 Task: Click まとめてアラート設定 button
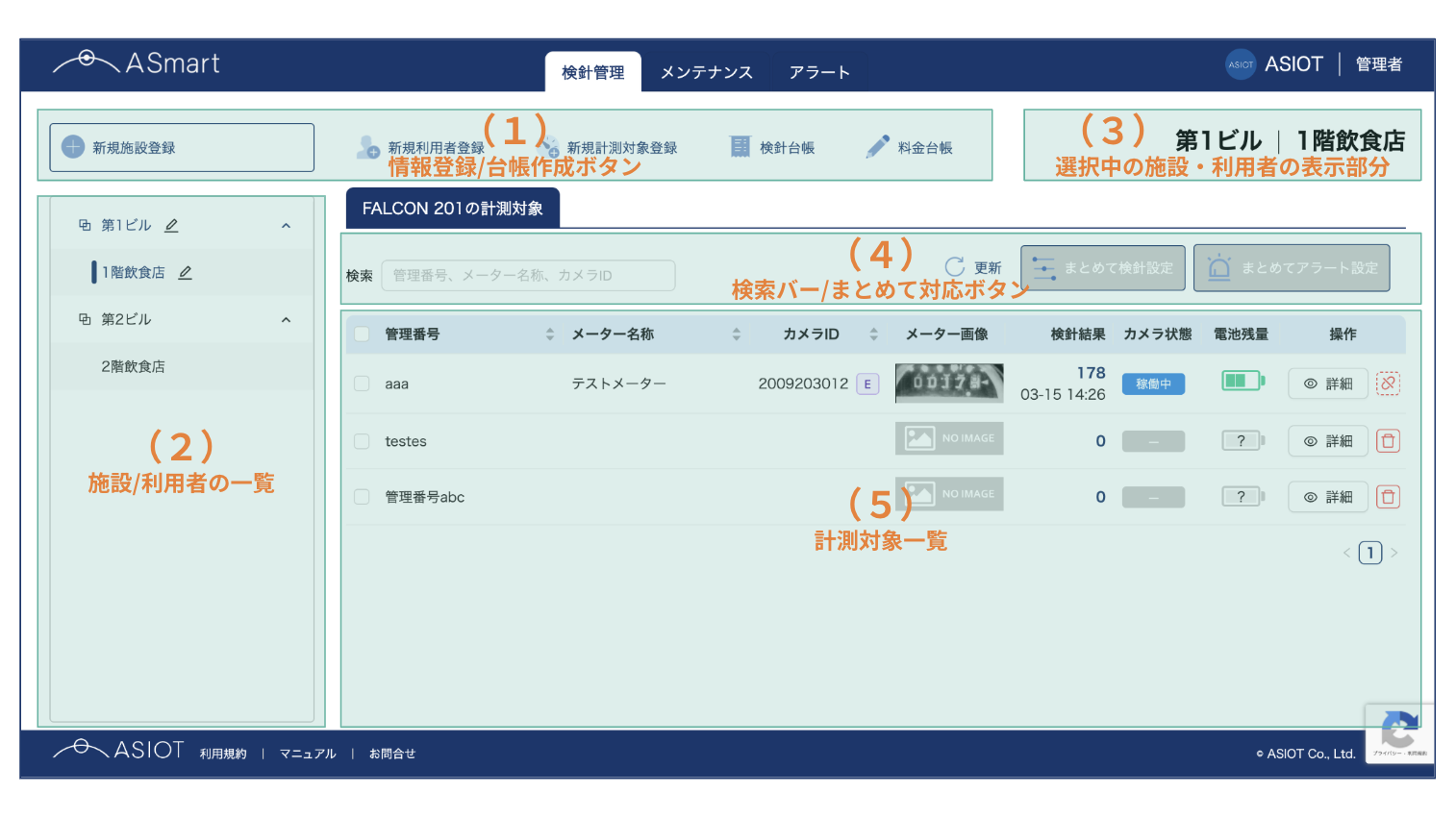1292,268
